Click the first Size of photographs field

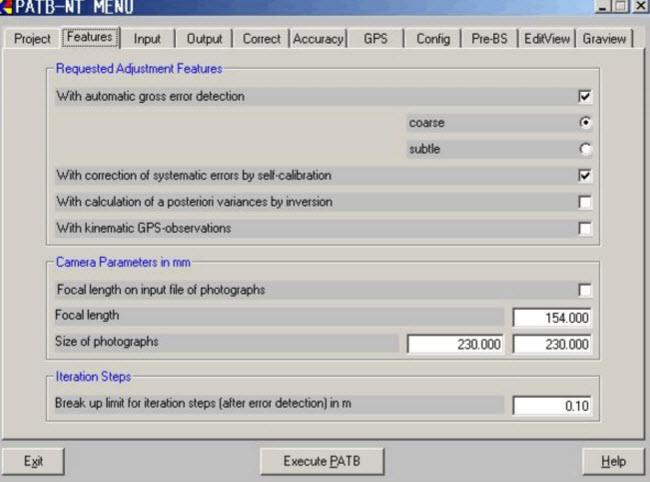coord(455,344)
